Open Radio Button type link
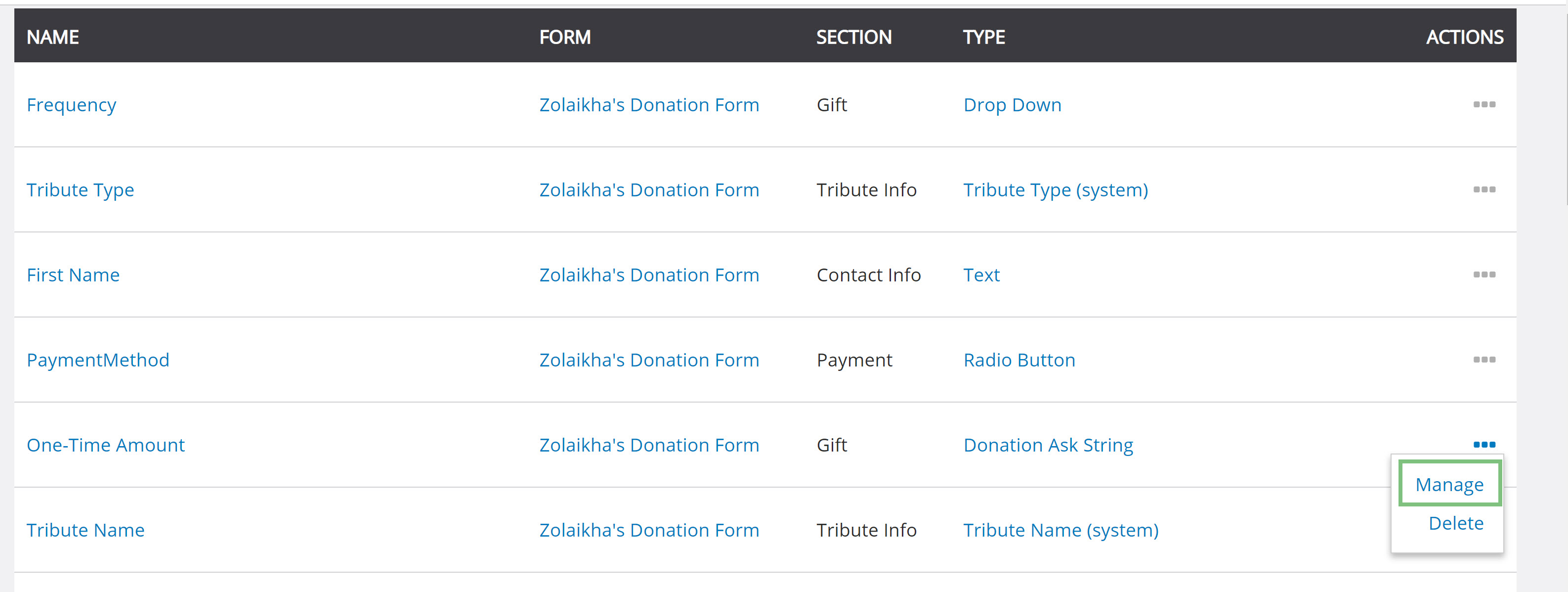 tap(1019, 360)
